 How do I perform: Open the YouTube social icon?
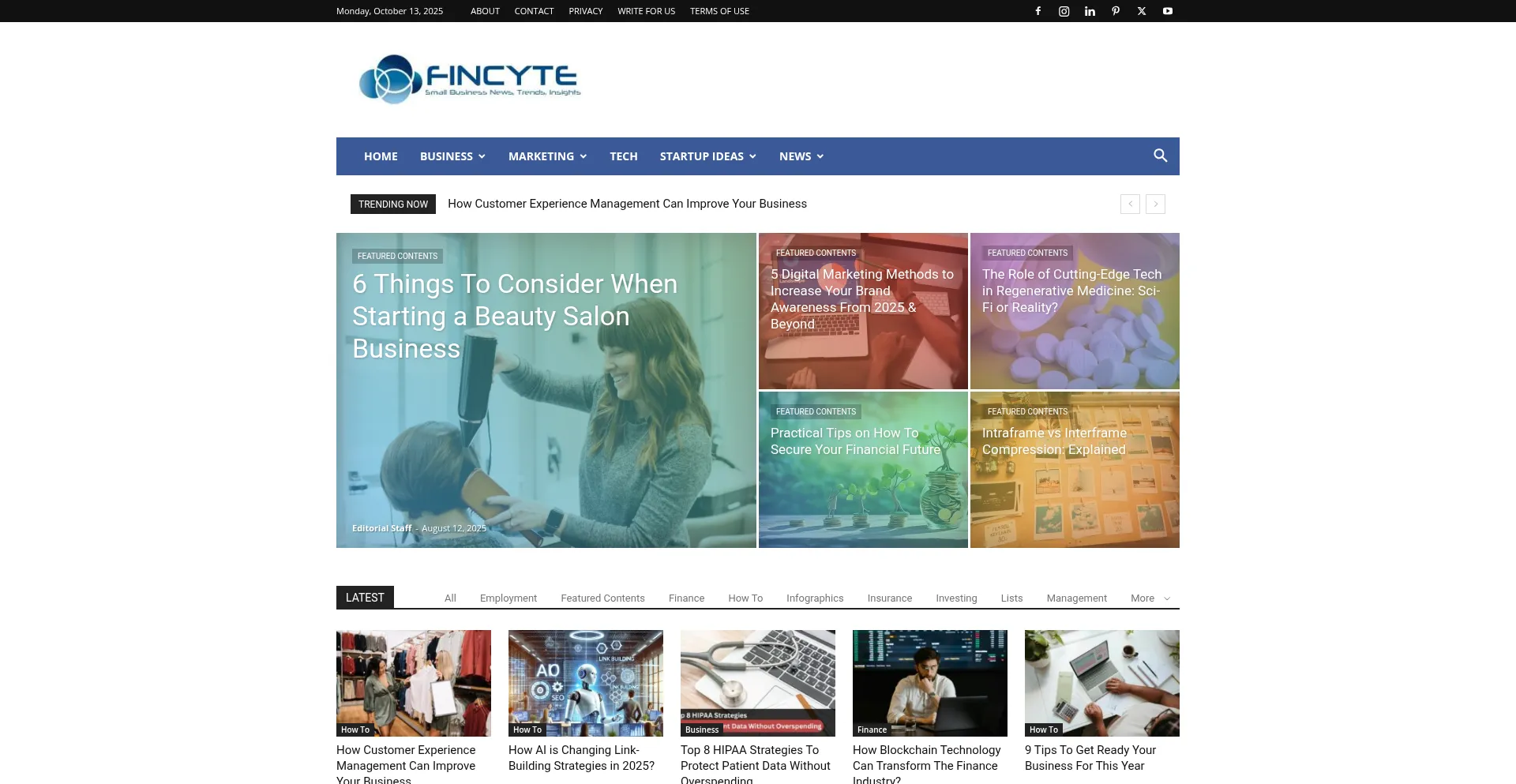1167,11
